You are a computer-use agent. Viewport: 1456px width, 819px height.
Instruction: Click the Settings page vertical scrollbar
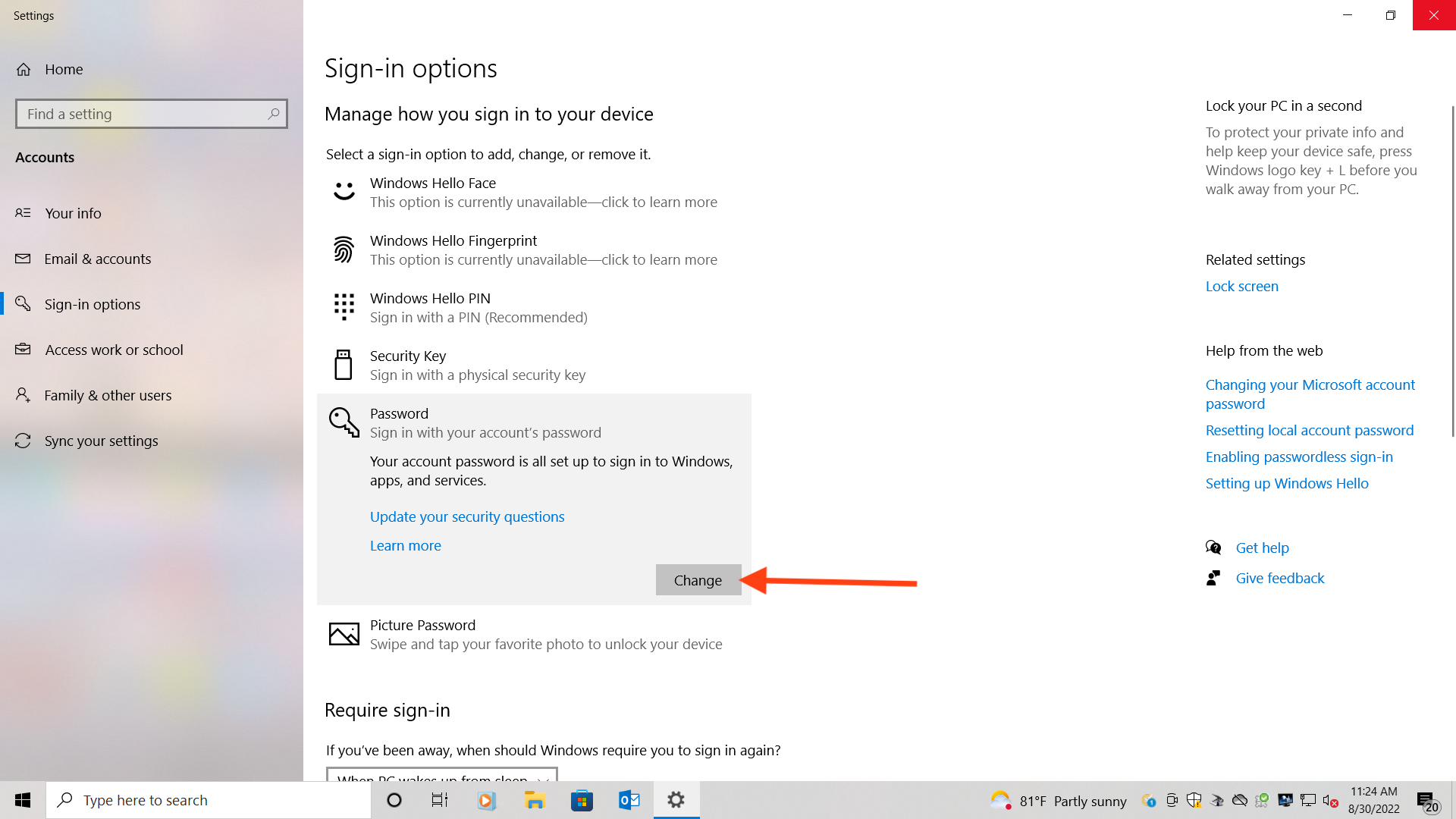point(1452,271)
